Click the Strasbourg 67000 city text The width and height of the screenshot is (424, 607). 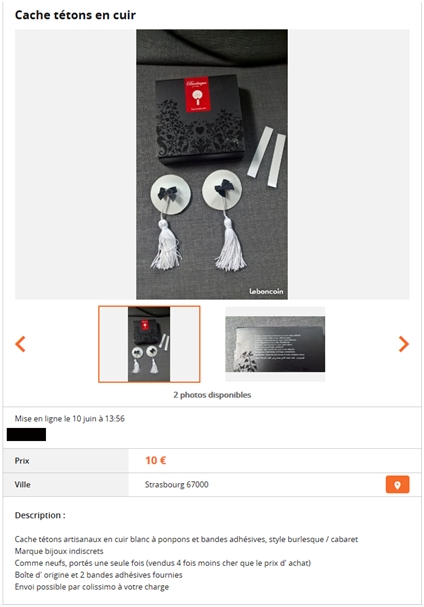177,485
